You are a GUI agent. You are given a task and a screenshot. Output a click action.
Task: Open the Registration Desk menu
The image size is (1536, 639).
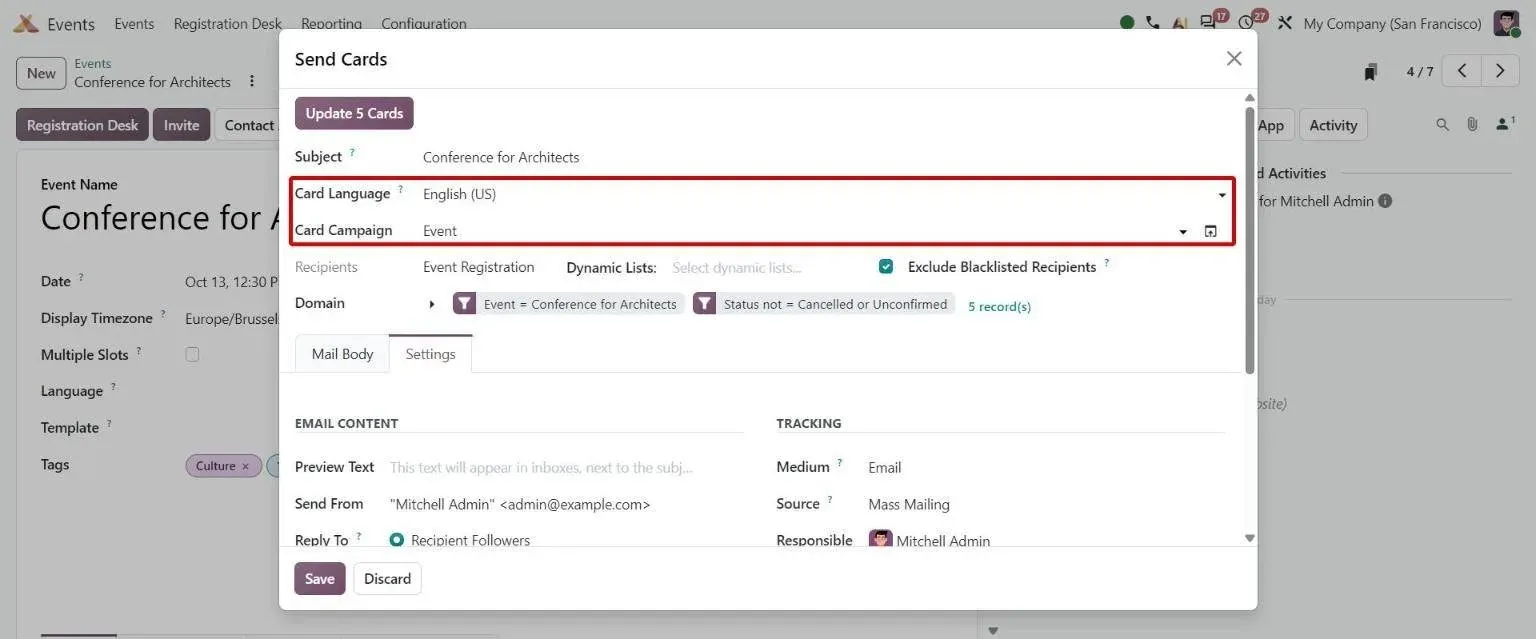tap(228, 23)
